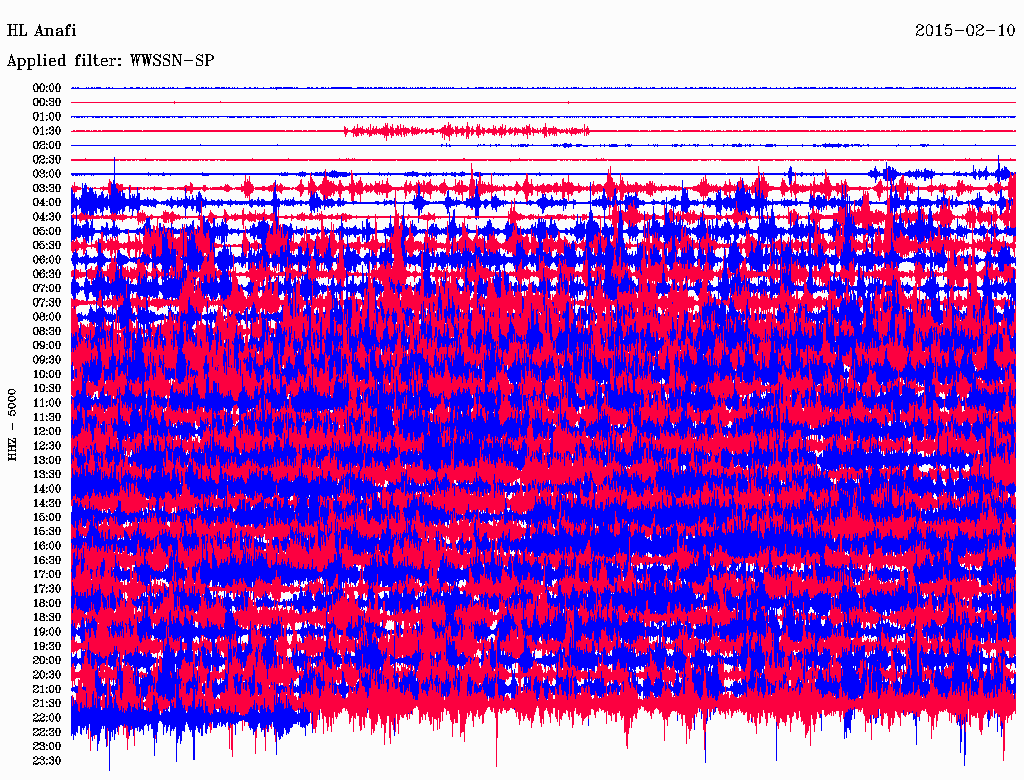This screenshot has width=1024, height=780.
Task: Click the 19:30 time label
Action: point(46,646)
